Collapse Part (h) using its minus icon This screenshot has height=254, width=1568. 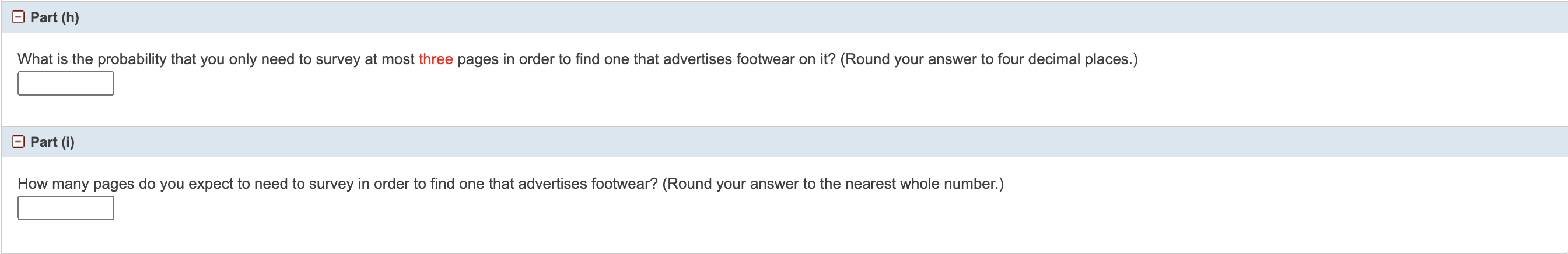click(x=18, y=17)
